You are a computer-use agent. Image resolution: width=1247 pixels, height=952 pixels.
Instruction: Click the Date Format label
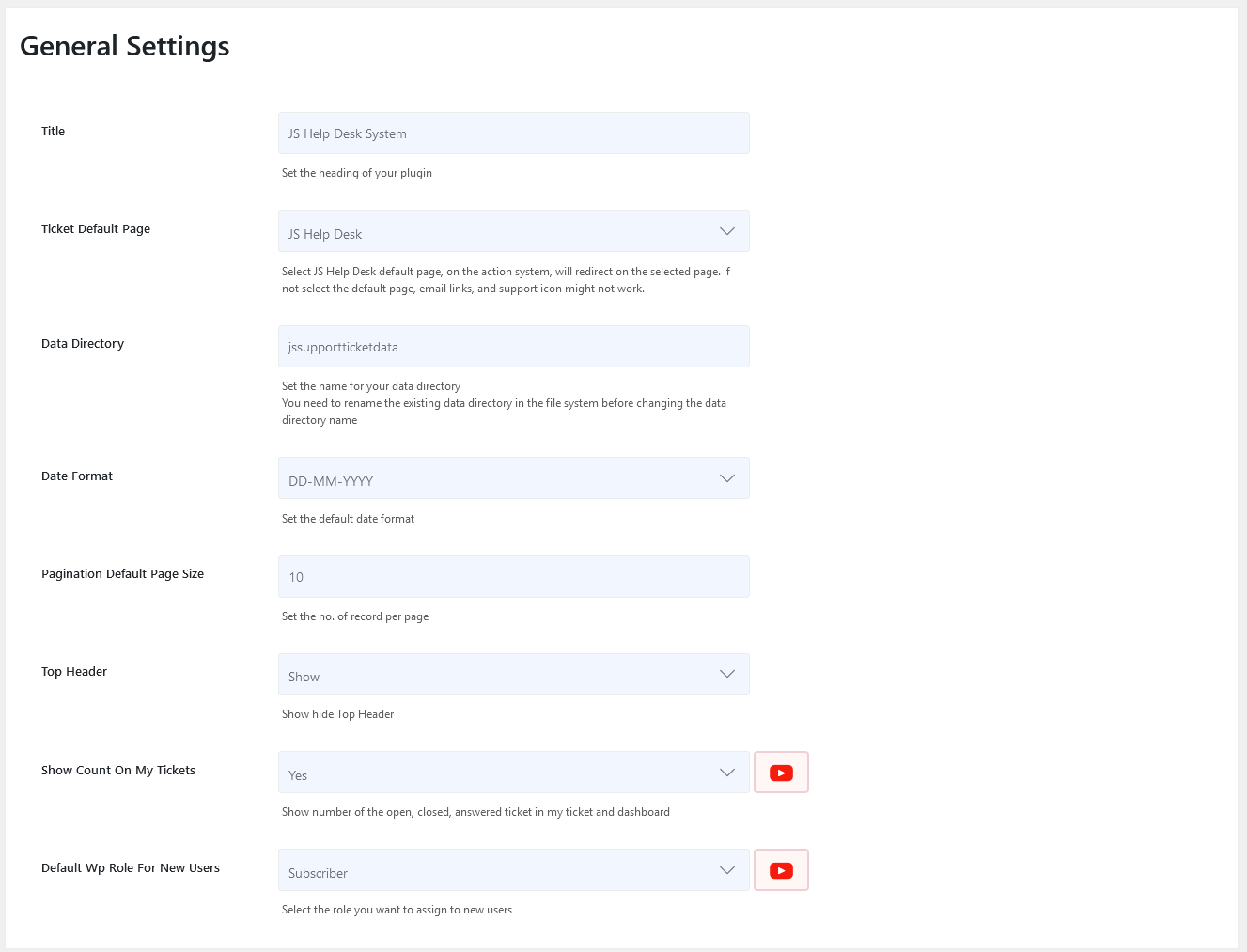pyautogui.click(x=77, y=476)
